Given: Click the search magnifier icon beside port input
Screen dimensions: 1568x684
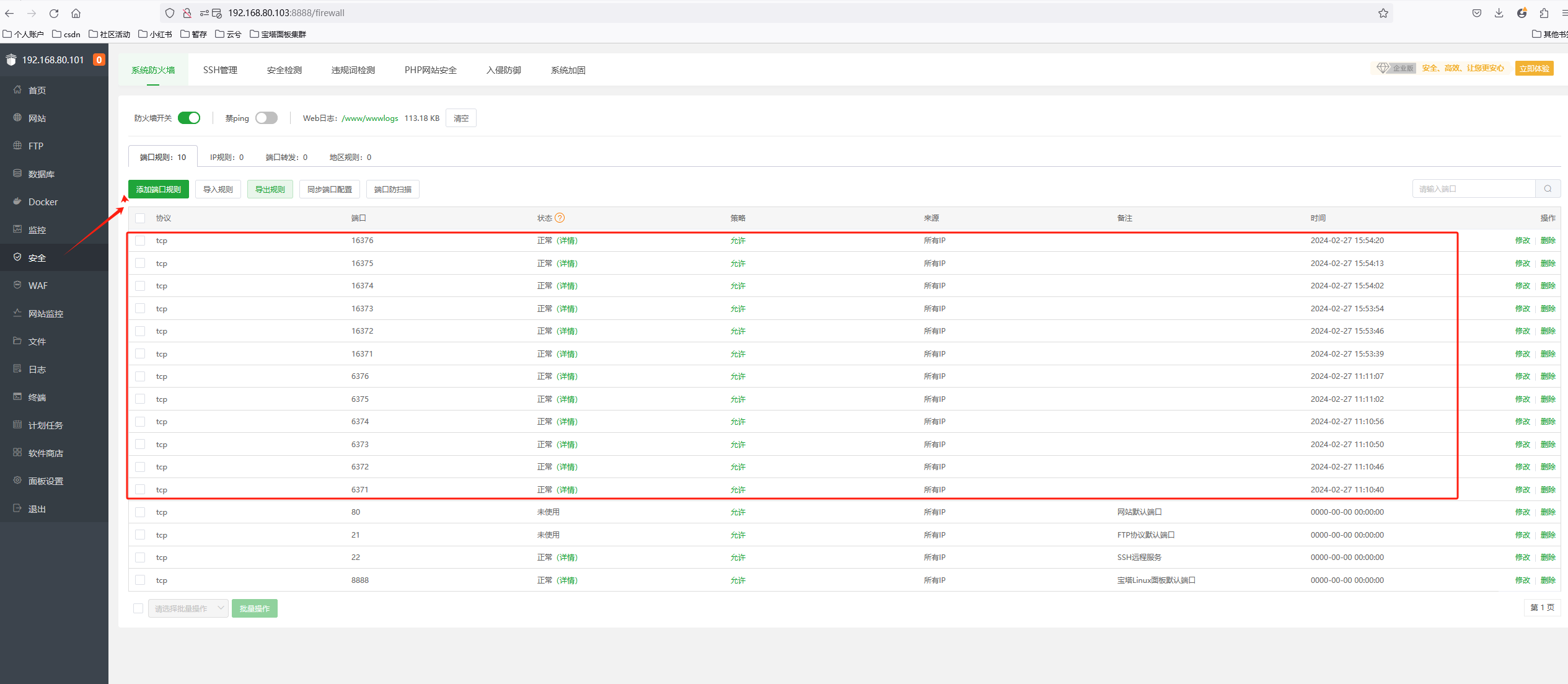Looking at the screenshot, I should tap(1548, 189).
